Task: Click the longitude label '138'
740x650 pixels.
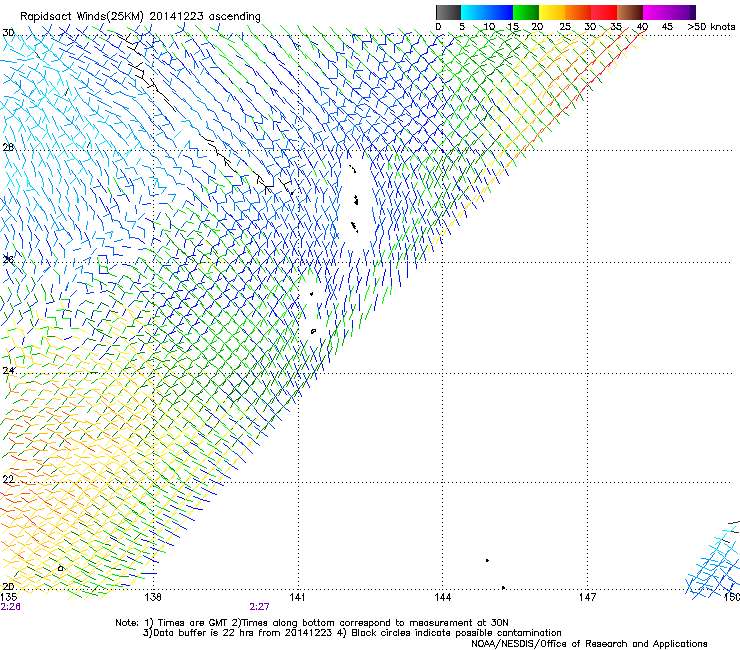Action: coord(153,597)
